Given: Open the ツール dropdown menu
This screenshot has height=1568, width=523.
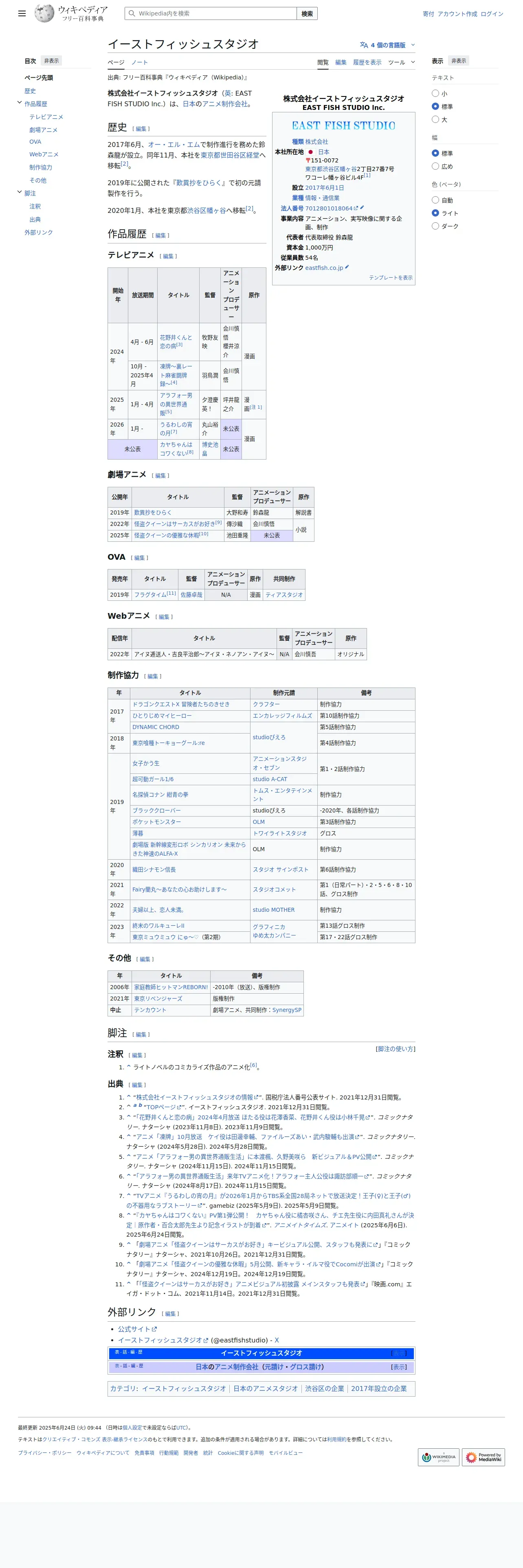Looking at the screenshot, I should (401, 62).
